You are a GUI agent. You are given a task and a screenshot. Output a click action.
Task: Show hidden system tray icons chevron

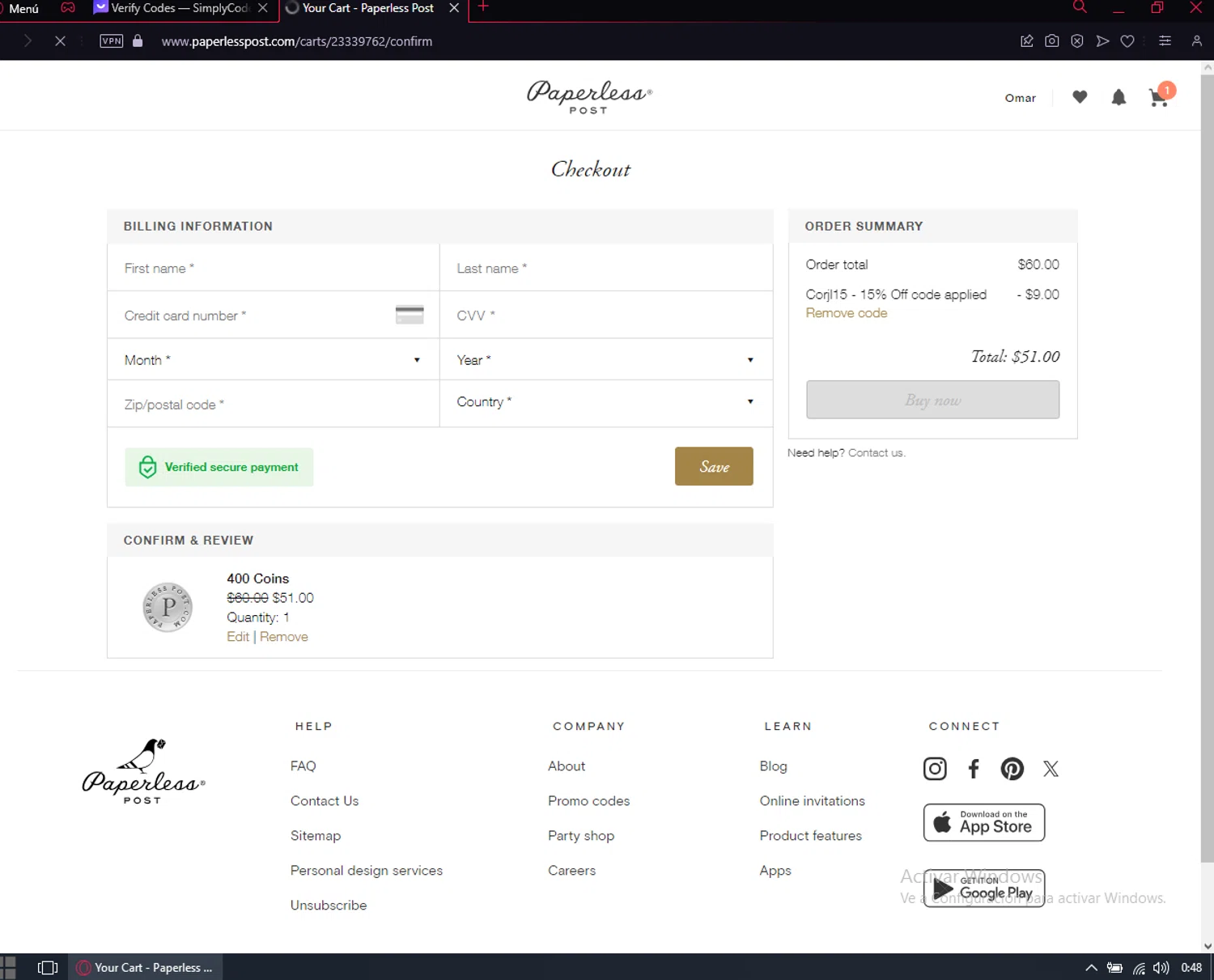pyautogui.click(x=1091, y=967)
